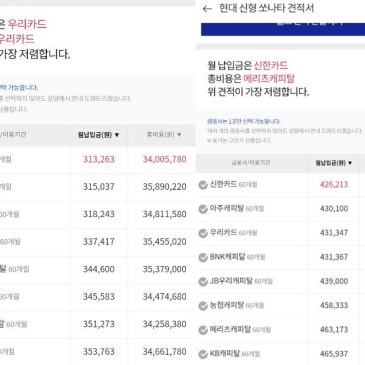Screen dimensions: 365x365
Task: Sort right table by 월납입금(원)
Action: tap(334, 163)
